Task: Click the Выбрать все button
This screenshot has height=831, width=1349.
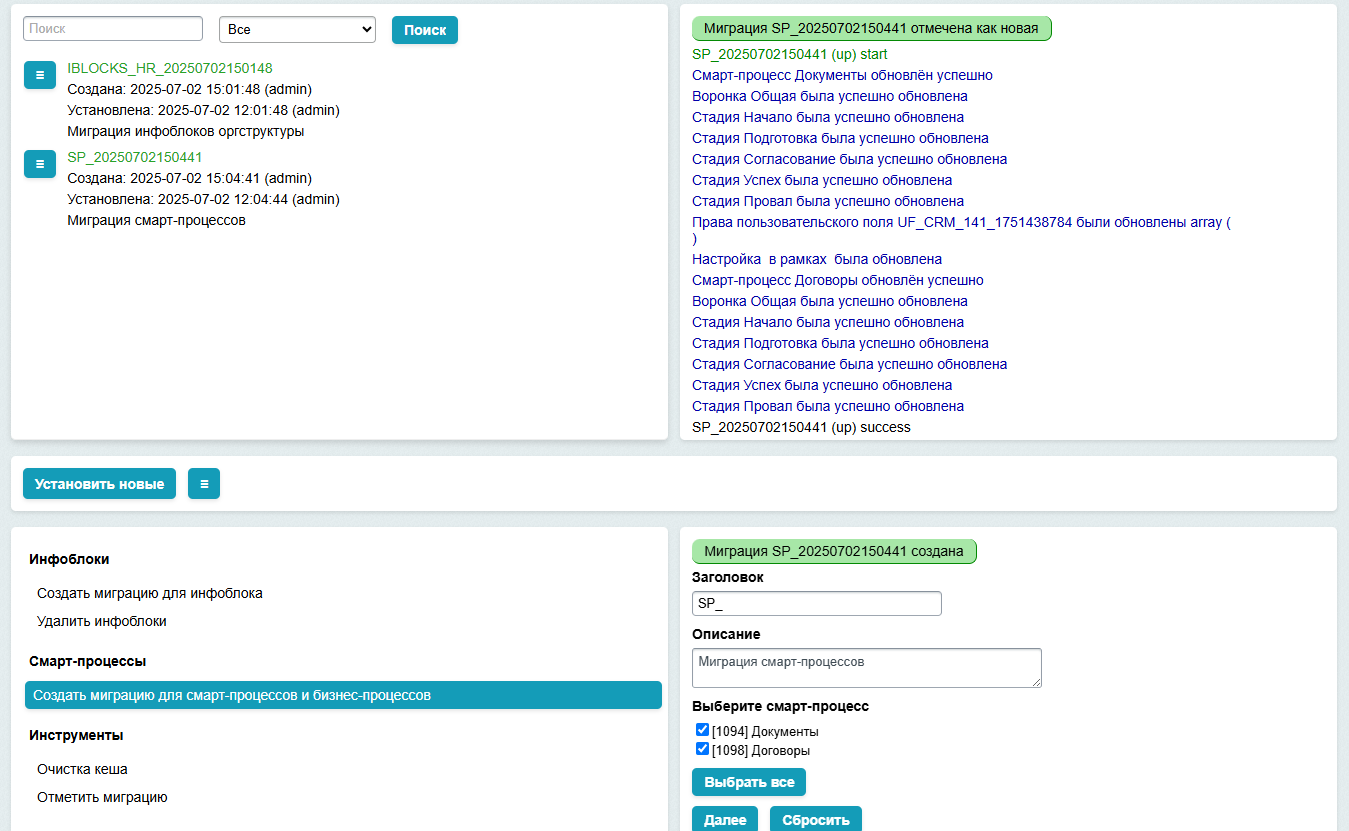Action: (x=748, y=782)
